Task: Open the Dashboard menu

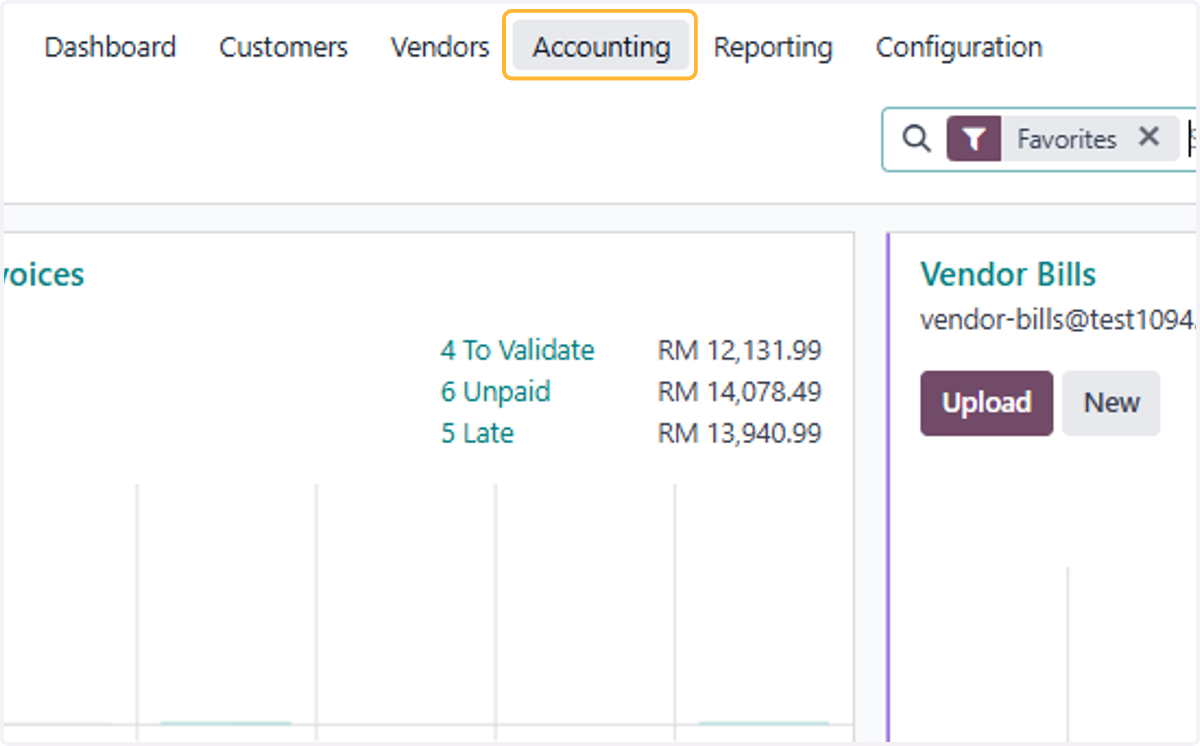Action: [x=110, y=47]
